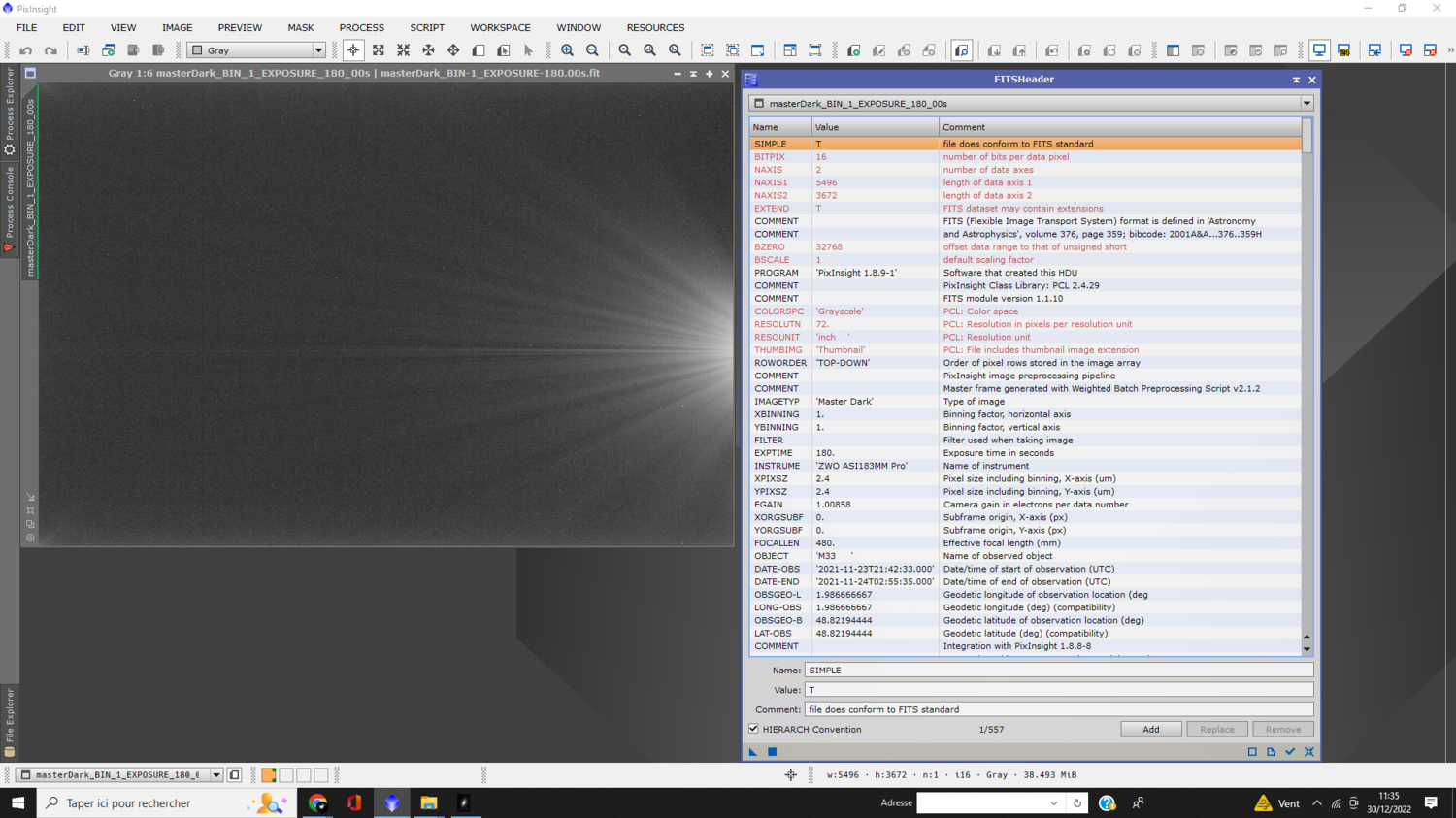
Task: Click the image window icon left of title
Action: (30, 73)
